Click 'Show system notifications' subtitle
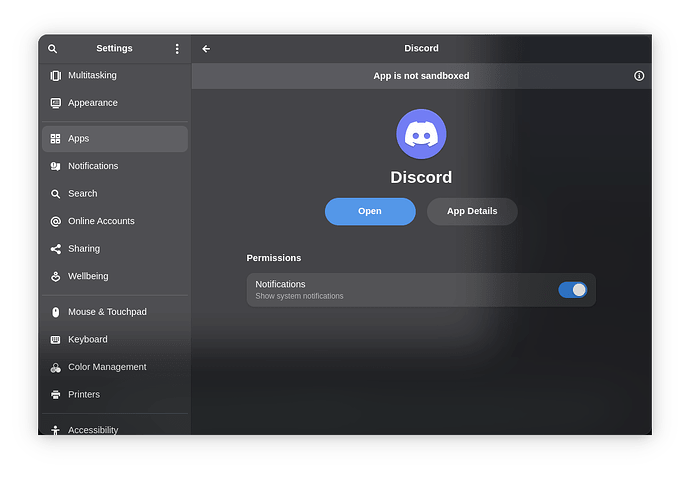 point(299,297)
